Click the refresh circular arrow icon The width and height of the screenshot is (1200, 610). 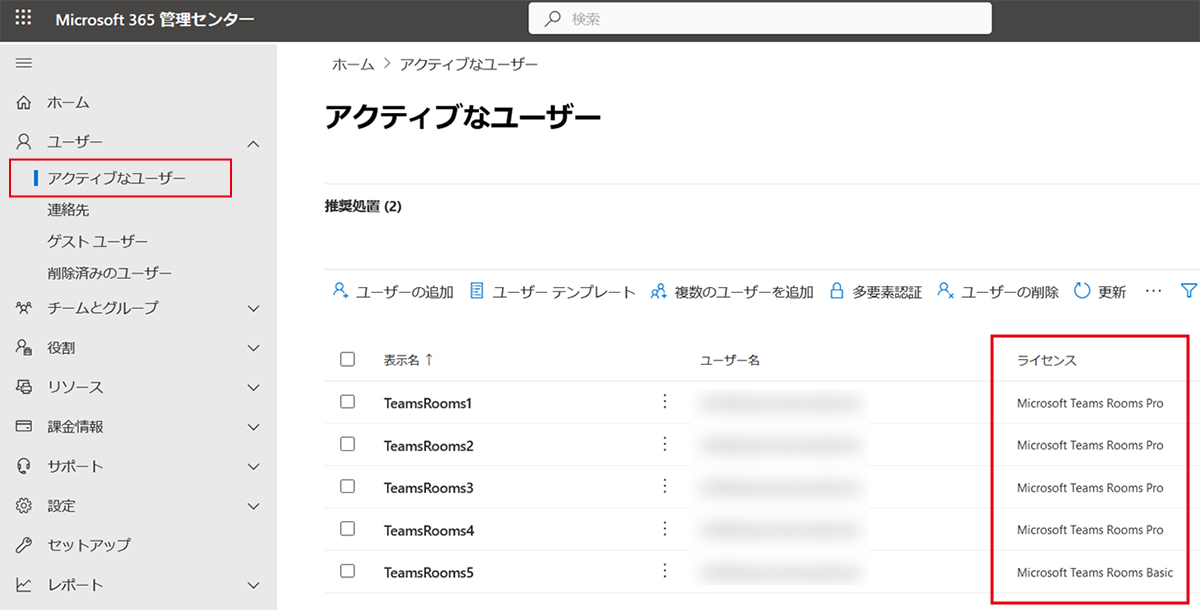[1082, 291]
